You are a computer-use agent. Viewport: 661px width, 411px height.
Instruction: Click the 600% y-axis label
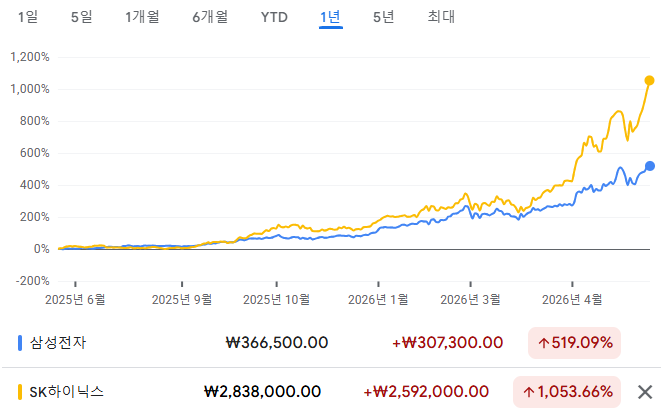pyautogui.click(x=35, y=153)
